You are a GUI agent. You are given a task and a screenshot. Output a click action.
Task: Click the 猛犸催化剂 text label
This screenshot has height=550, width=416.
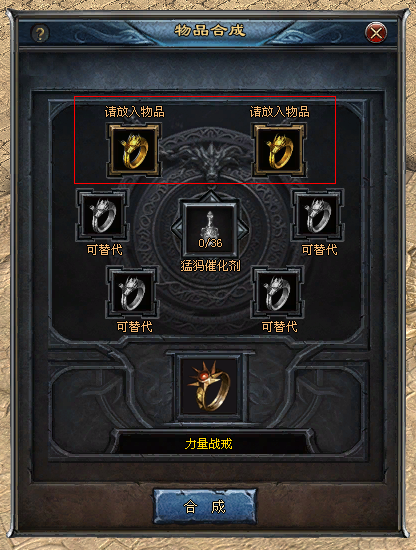point(210,266)
